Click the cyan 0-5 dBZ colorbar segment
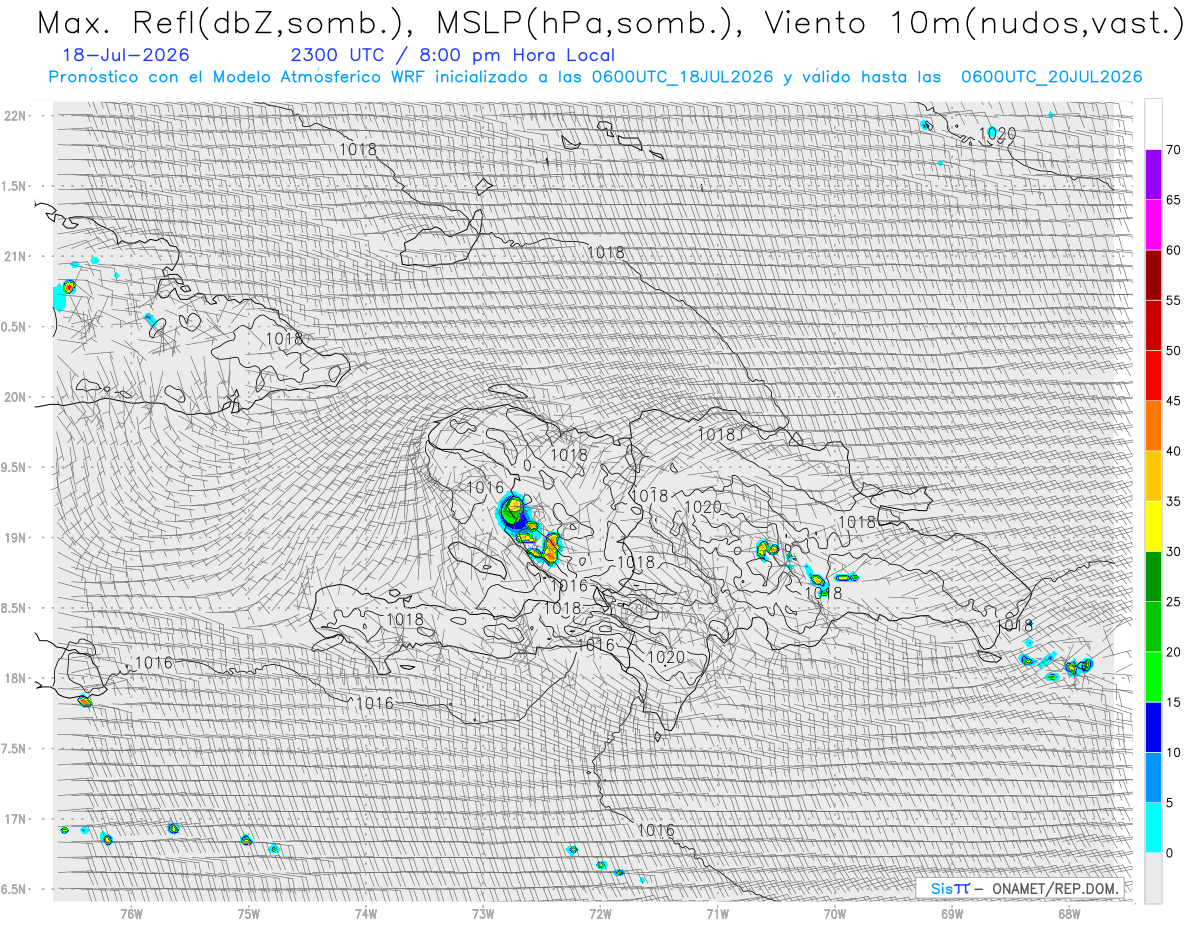This screenshot has height=927, width=1200. point(1153,827)
